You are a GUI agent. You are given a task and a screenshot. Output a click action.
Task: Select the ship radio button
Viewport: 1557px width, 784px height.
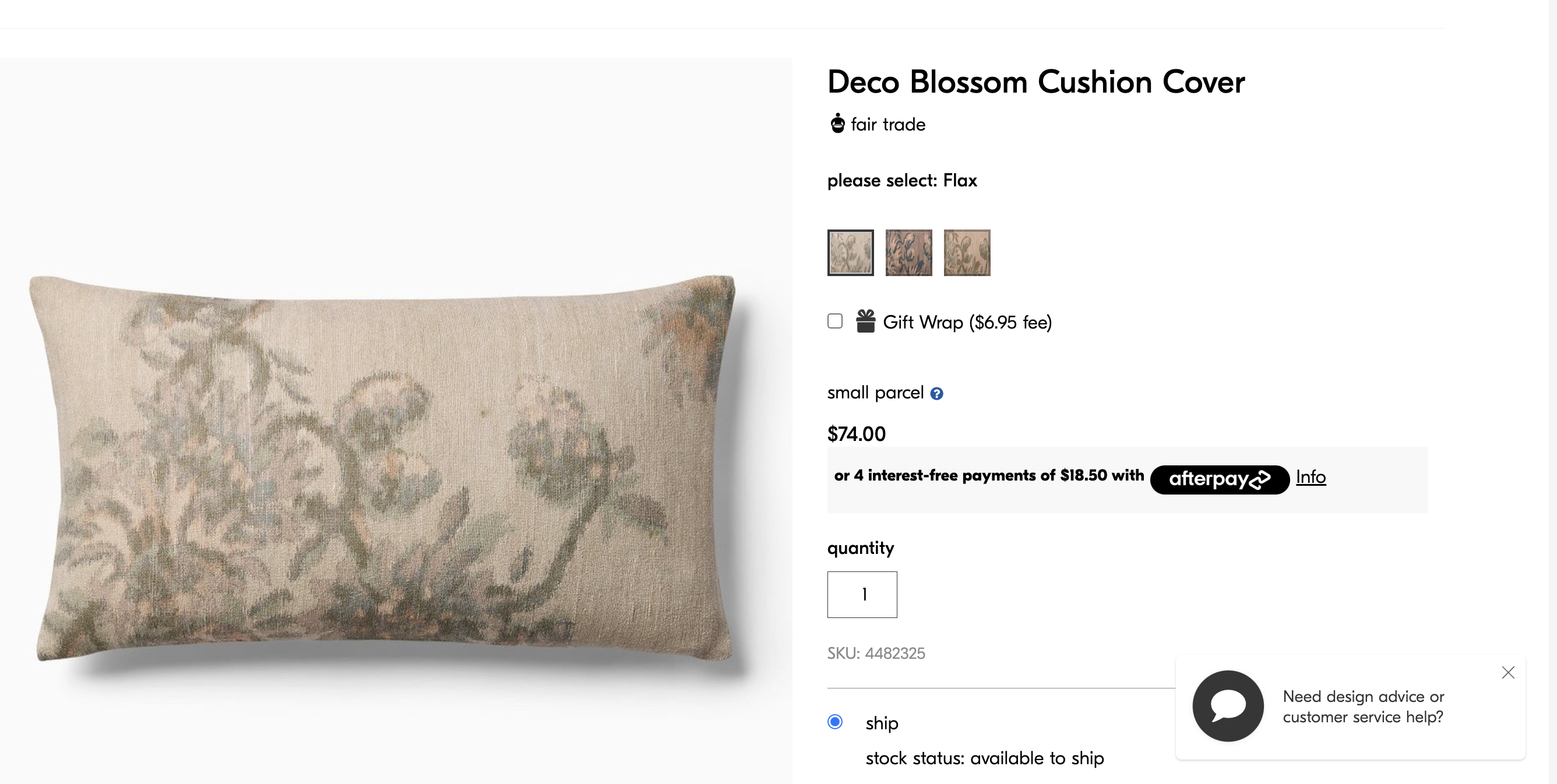[834, 722]
